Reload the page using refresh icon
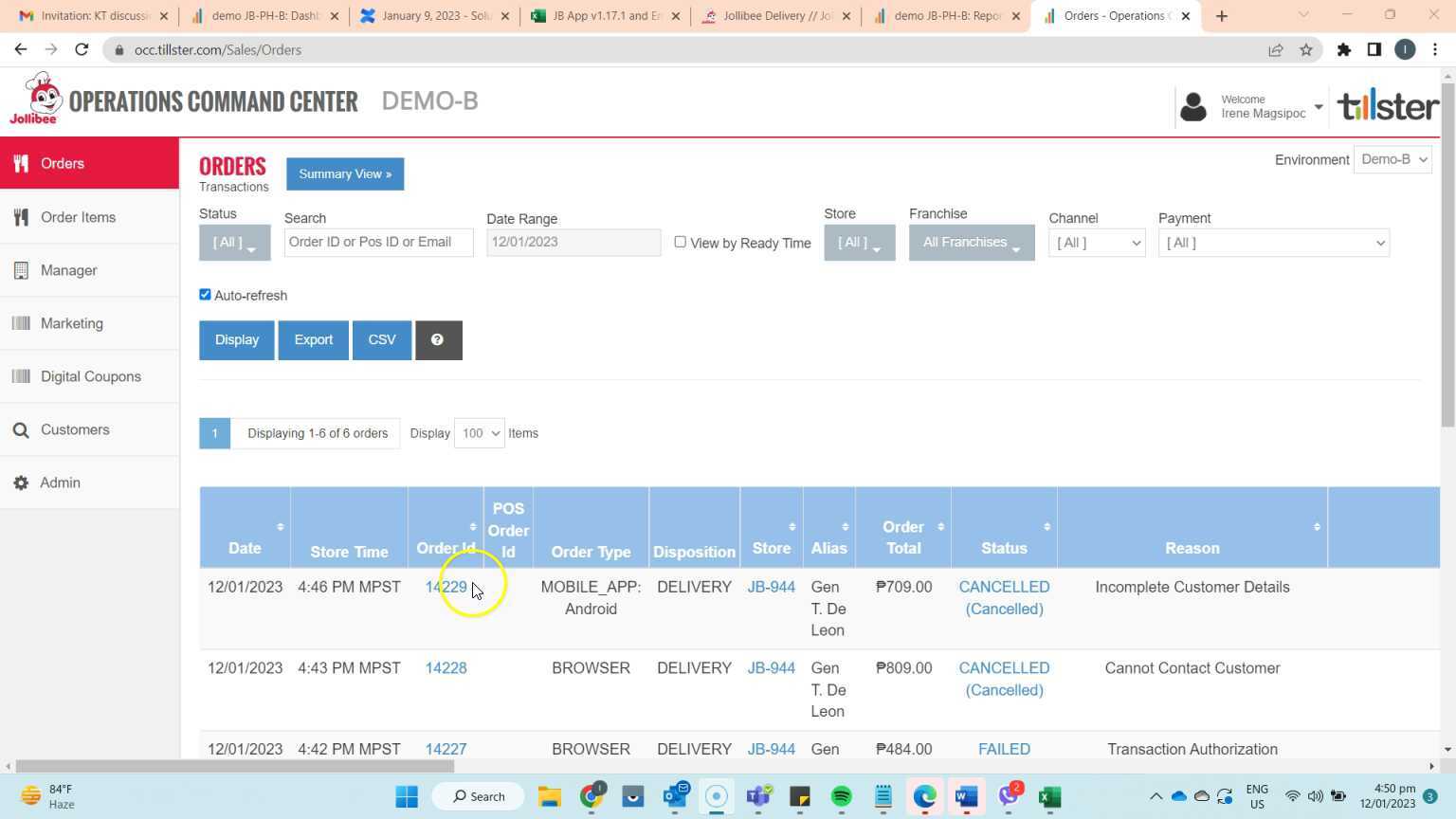This screenshot has width=1456, height=819. tap(82, 50)
